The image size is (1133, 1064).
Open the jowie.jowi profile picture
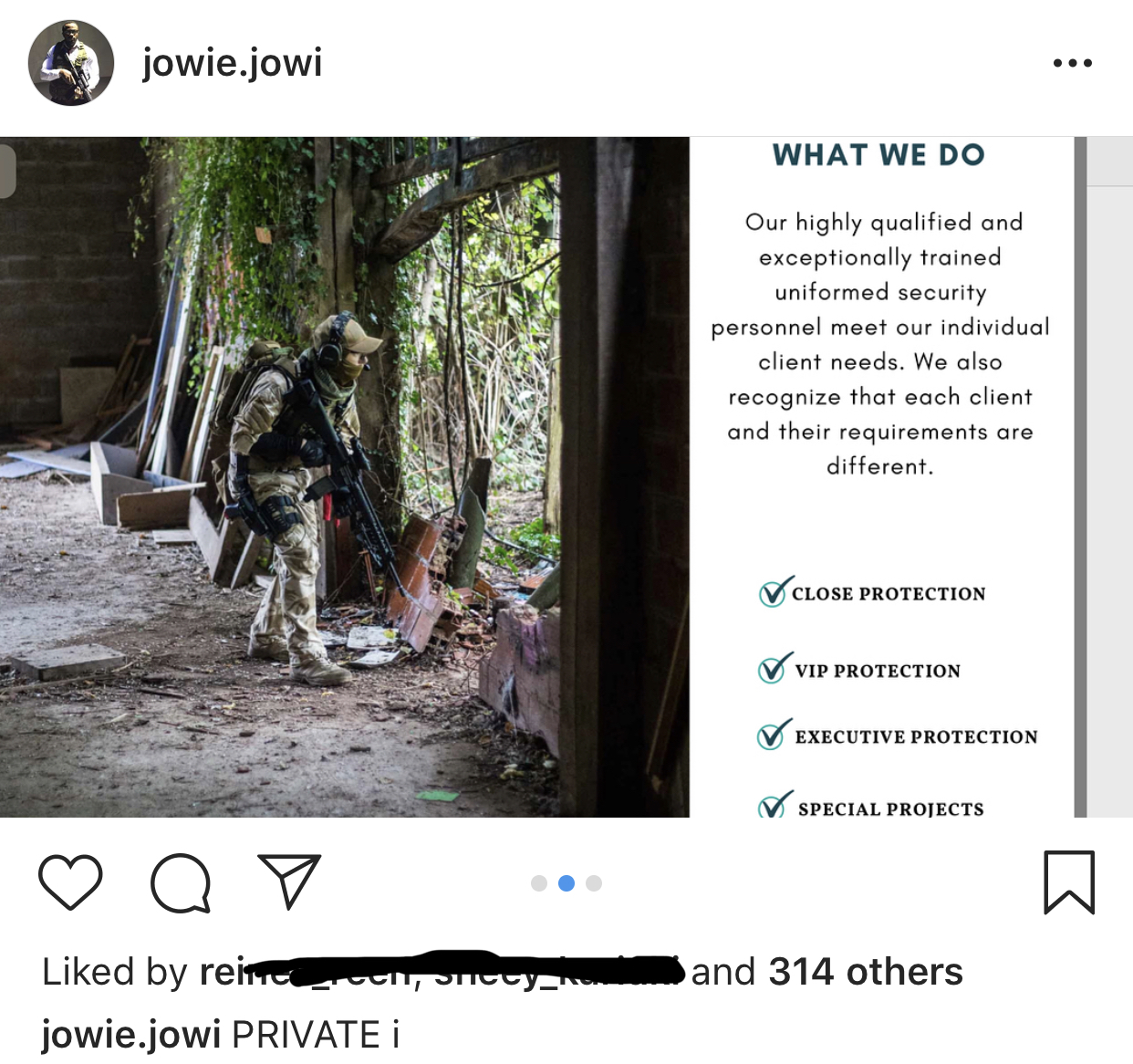coord(71,63)
